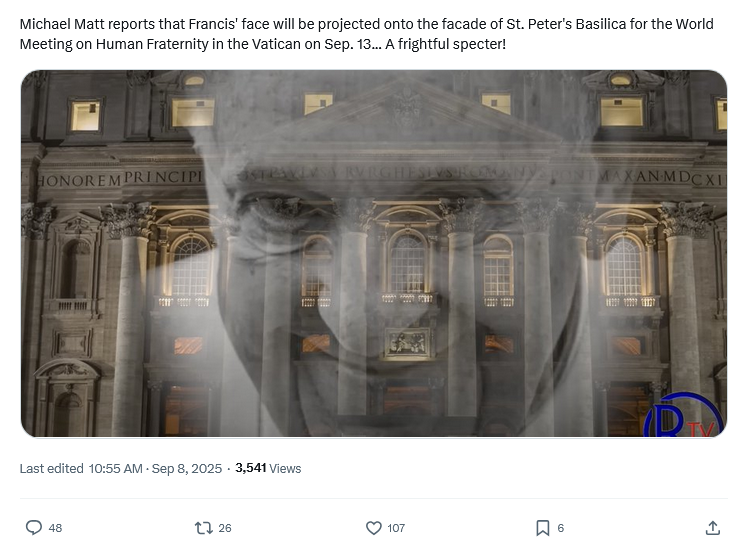Open the reply count showing 48
The image size is (747, 556).
pos(55,528)
